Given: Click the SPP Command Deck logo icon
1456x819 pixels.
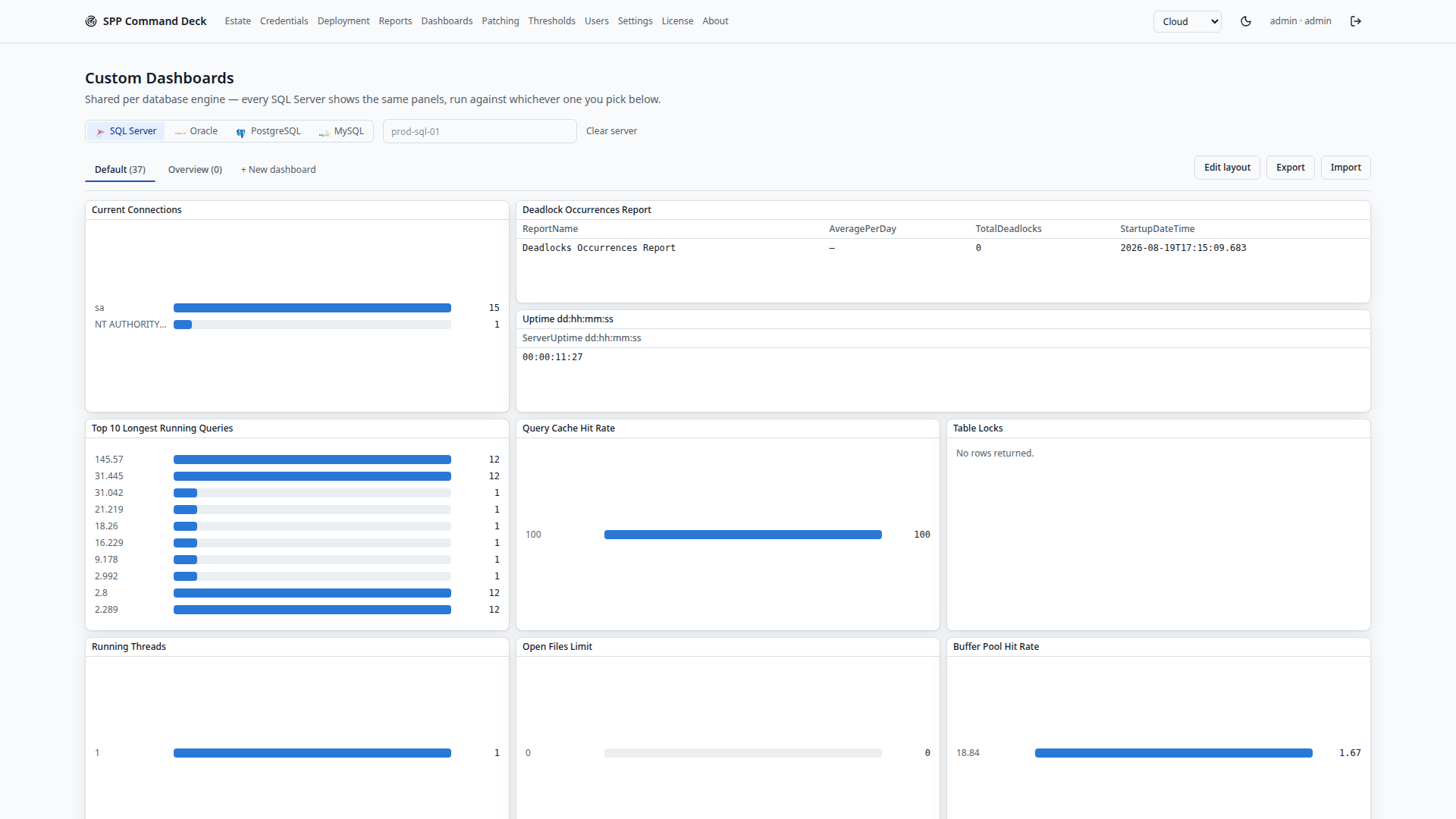Looking at the screenshot, I should (x=91, y=21).
